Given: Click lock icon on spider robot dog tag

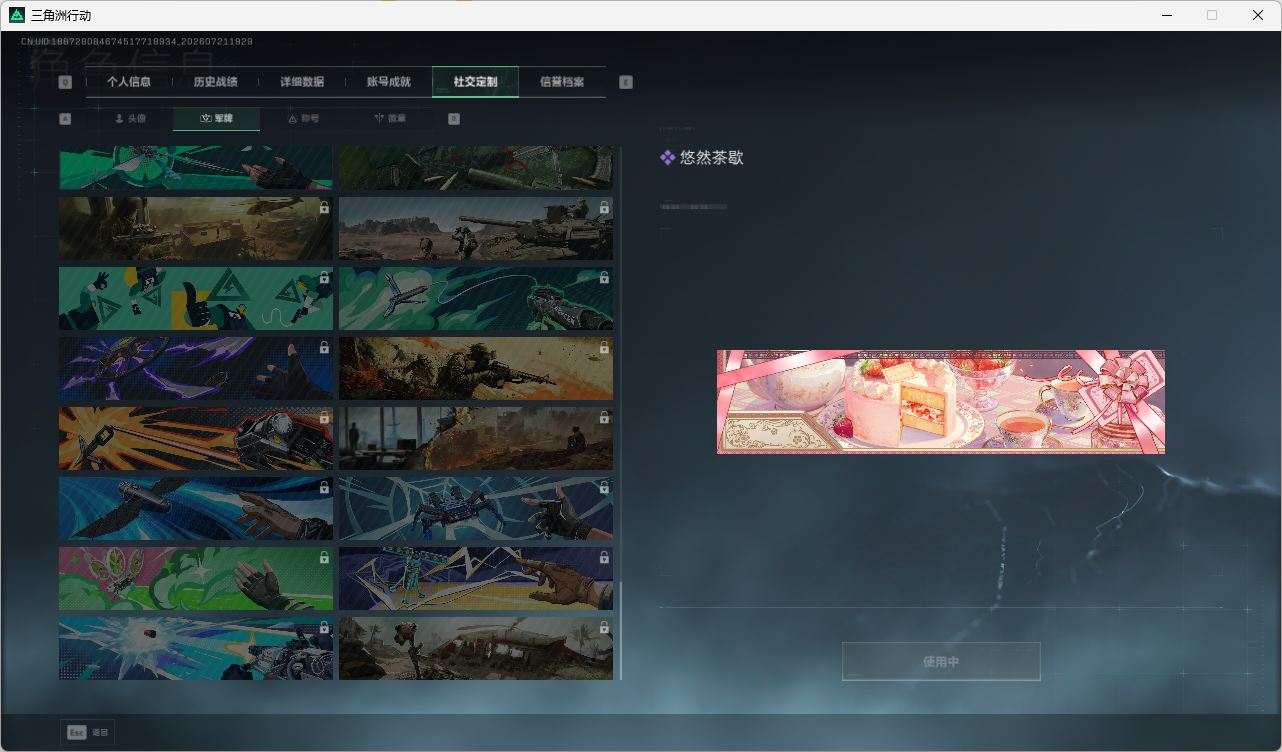Looking at the screenshot, I should [604, 488].
